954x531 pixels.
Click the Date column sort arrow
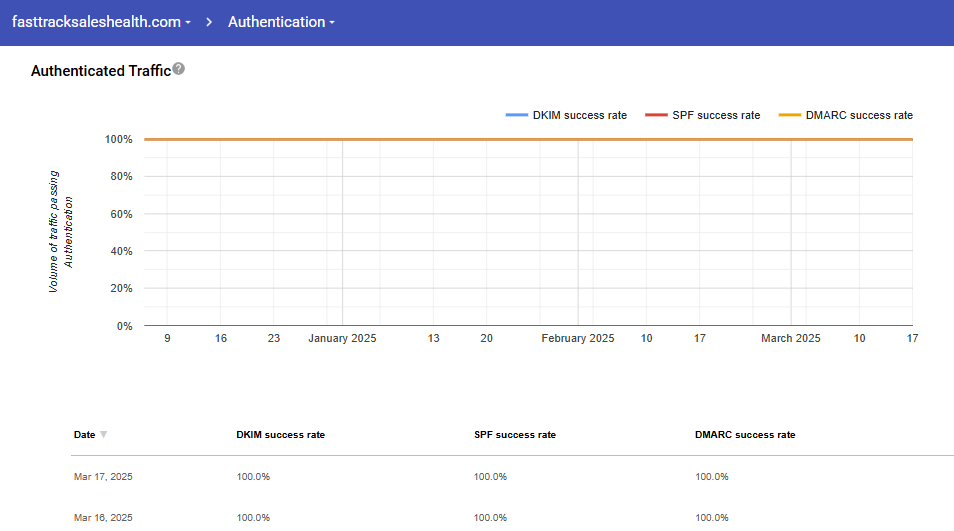[104, 435]
